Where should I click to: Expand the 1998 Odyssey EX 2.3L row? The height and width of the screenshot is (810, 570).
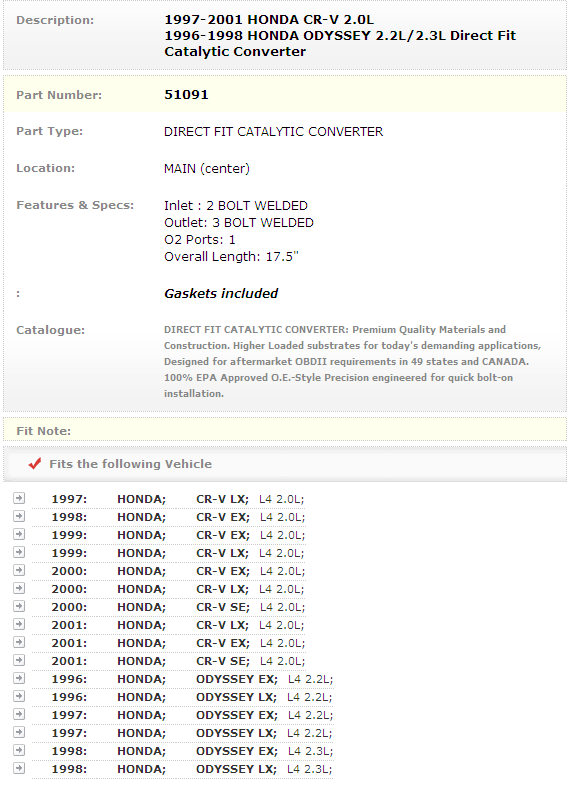(x=19, y=750)
